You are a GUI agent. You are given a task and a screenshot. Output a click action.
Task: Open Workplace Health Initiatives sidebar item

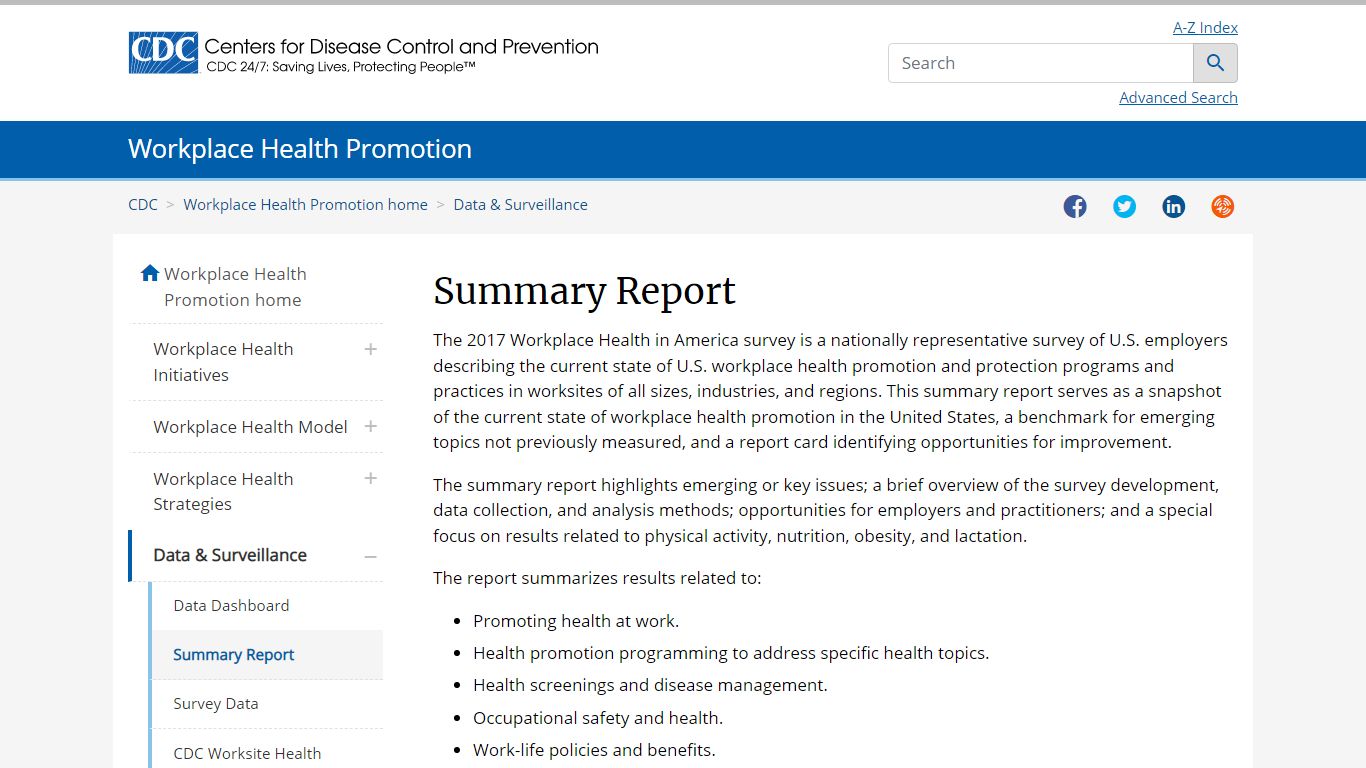point(223,362)
